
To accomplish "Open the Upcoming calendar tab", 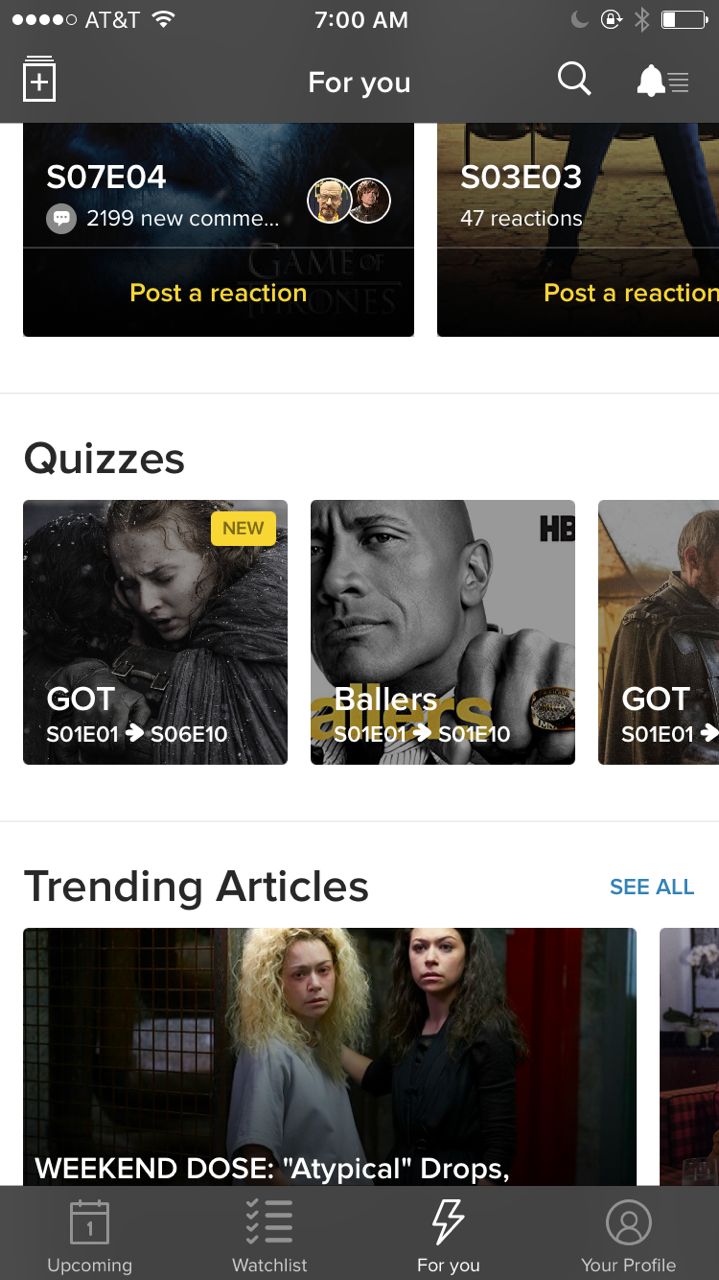I will (x=89, y=1236).
